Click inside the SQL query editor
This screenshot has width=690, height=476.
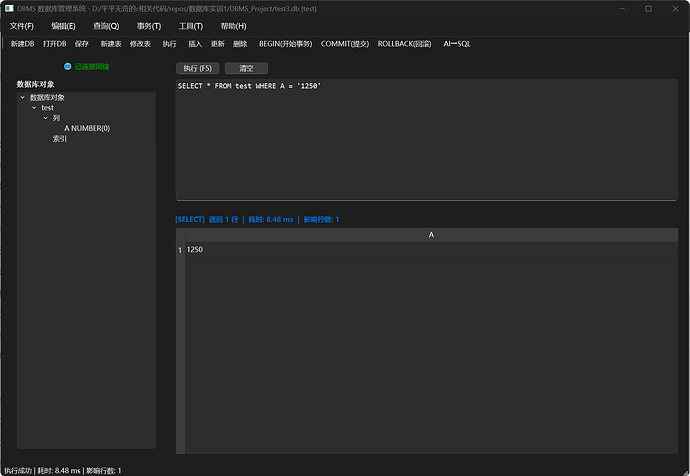pyautogui.click(x=426, y=140)
